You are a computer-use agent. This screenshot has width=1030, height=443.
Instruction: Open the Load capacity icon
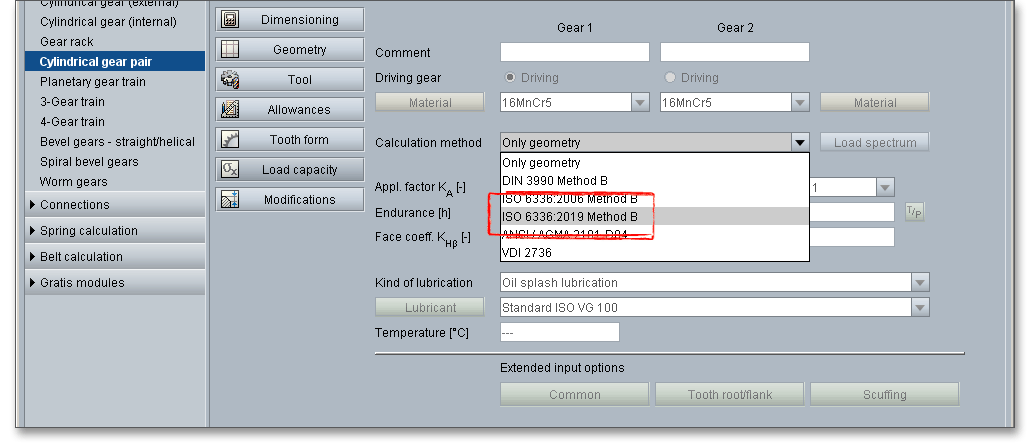[230, 170]
